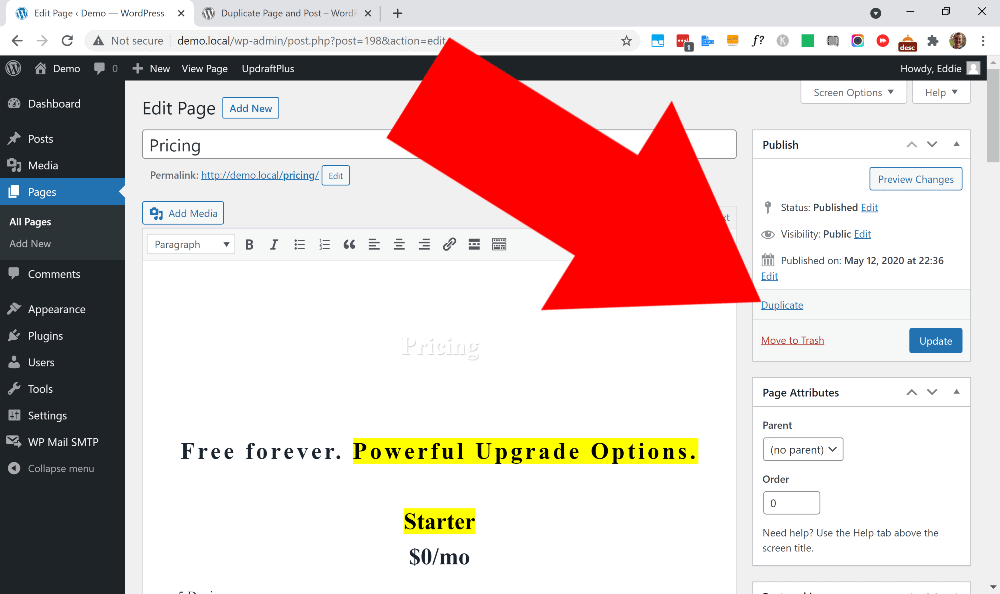1000x594 pixels.
Task: Click the align center icon
Action: click(x=399, y=244)
